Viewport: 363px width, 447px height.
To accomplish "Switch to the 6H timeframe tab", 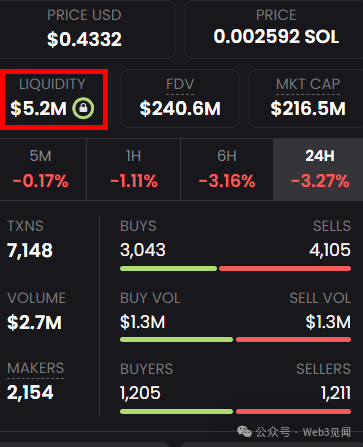I will [x=227, y=169].
